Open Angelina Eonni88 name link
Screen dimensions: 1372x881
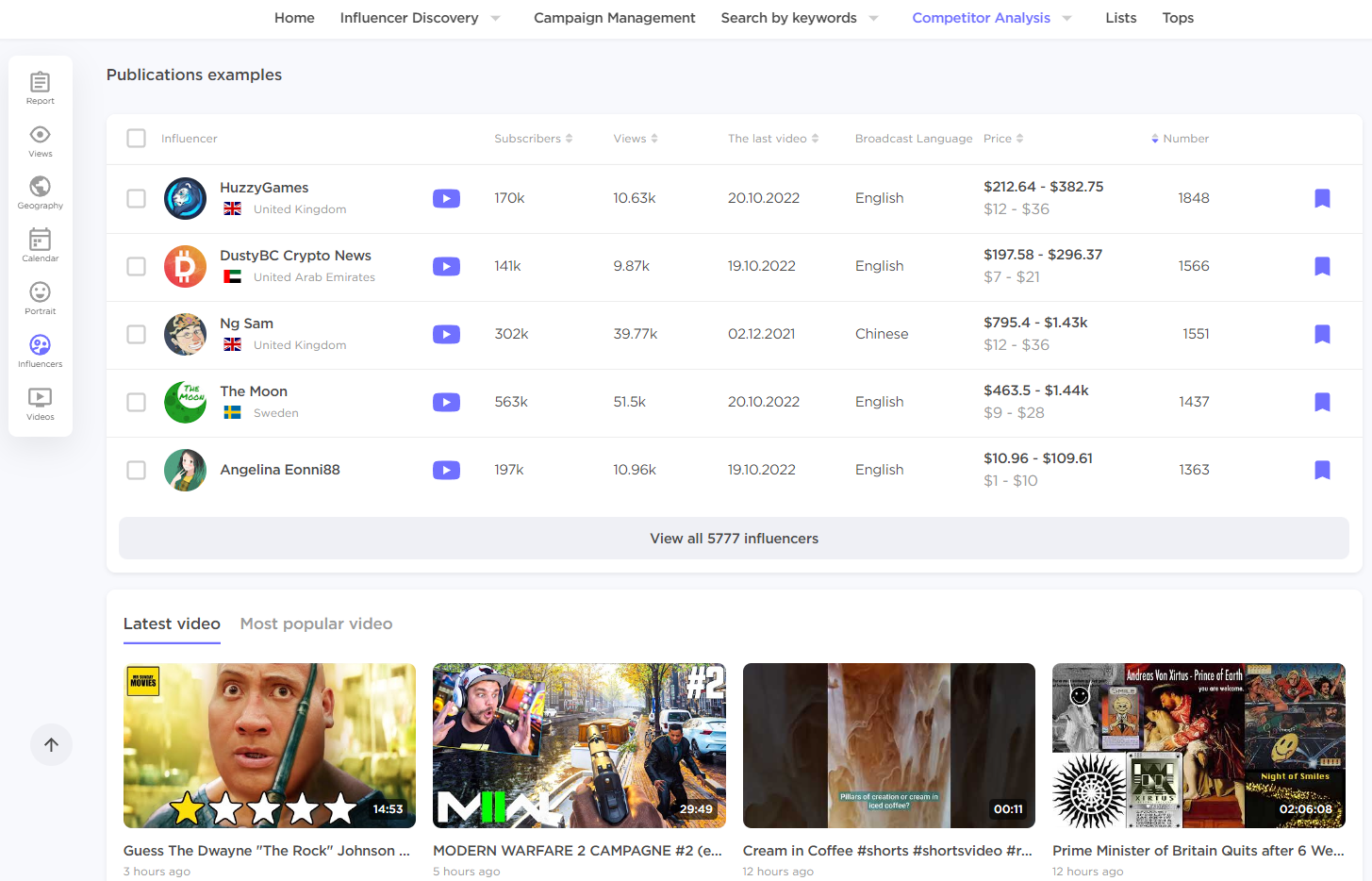click(280, 470)
